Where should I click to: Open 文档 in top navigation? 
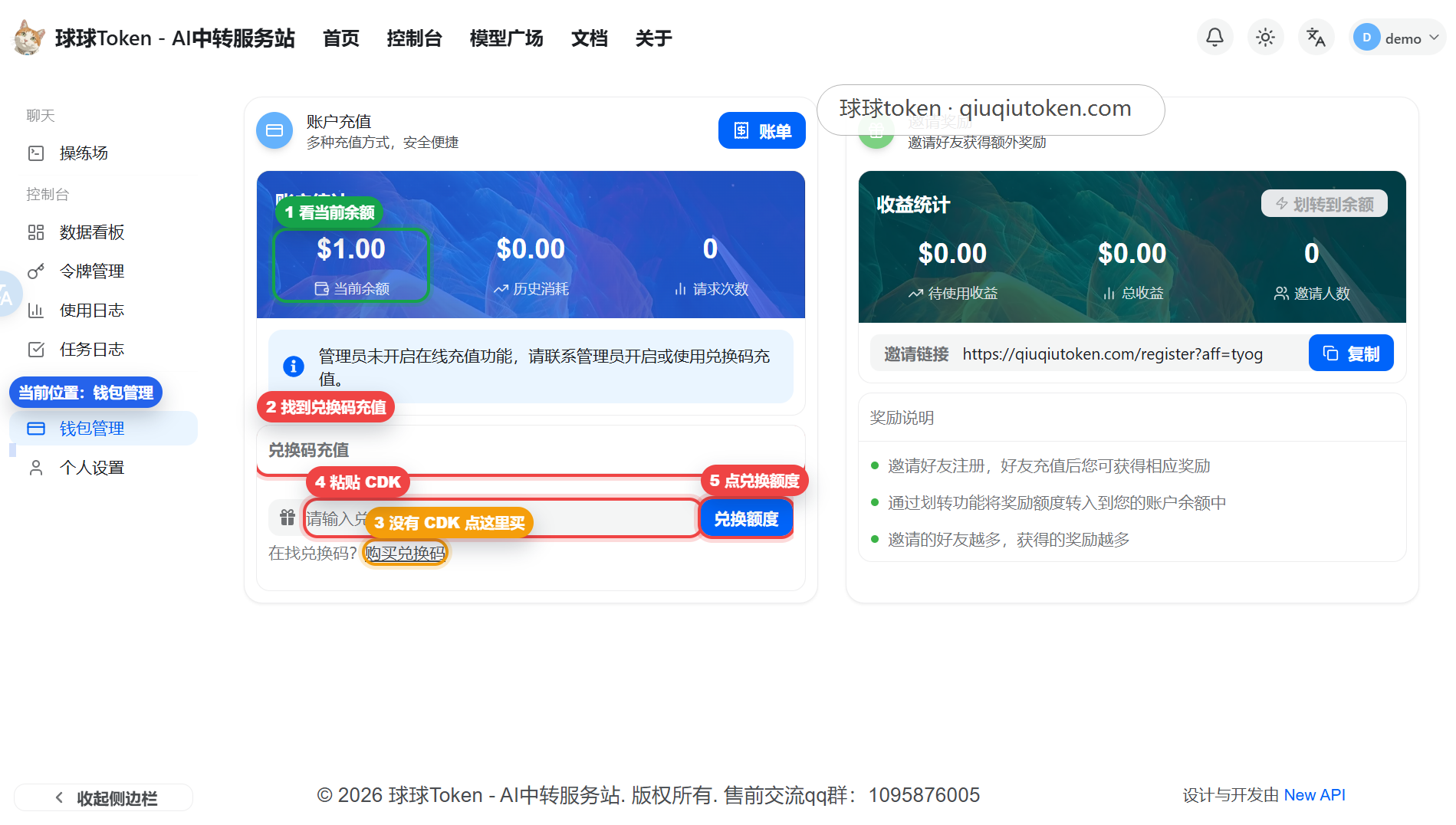(589, 38)
